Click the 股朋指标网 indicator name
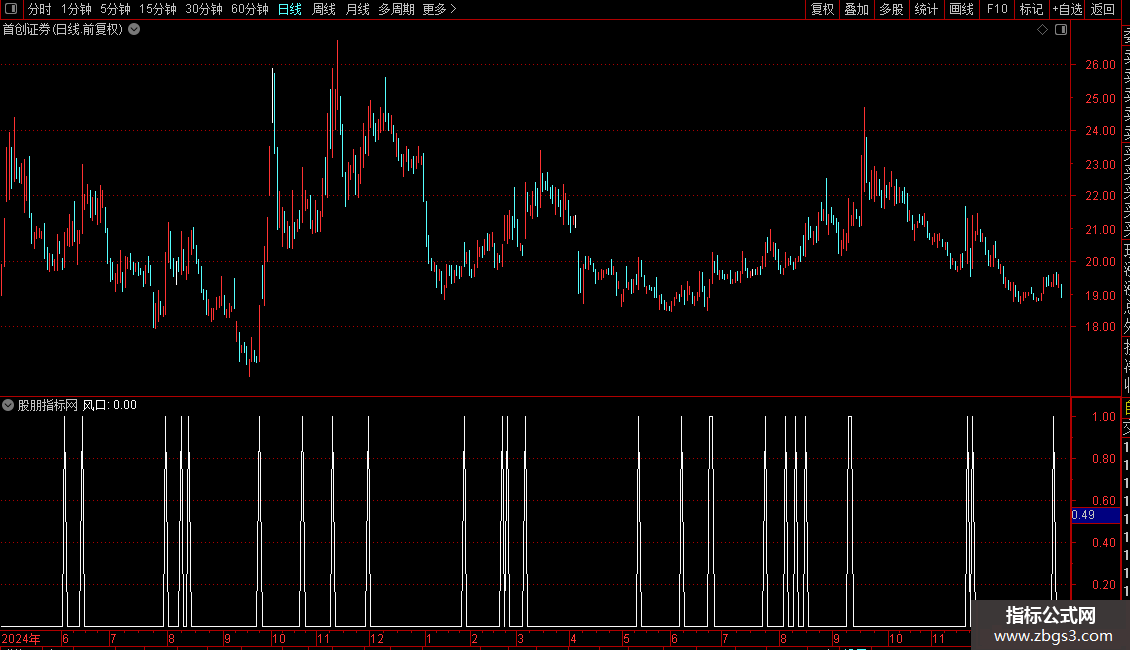1130x650 pixels. (48, 405)
